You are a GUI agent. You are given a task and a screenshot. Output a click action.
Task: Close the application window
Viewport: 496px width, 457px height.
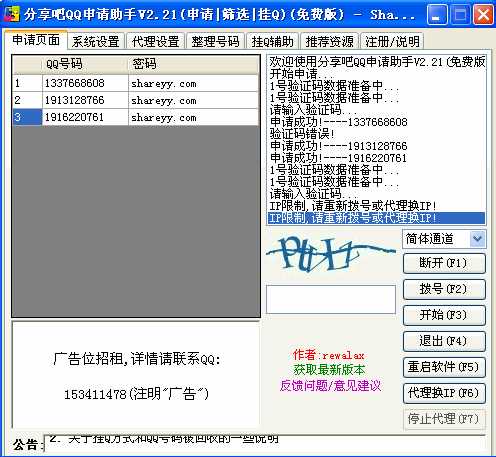[483, 15]
